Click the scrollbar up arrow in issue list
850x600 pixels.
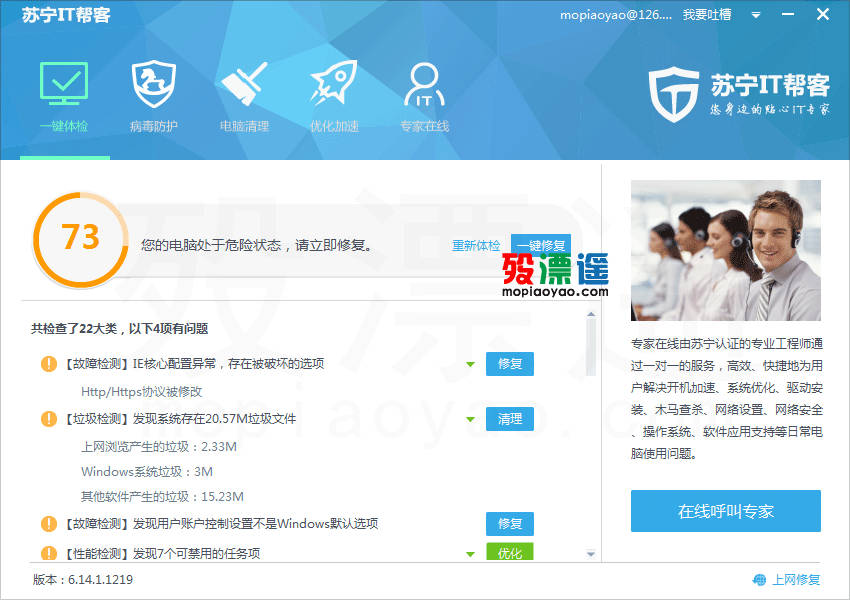pyautogui.click(x=591, y=314)
